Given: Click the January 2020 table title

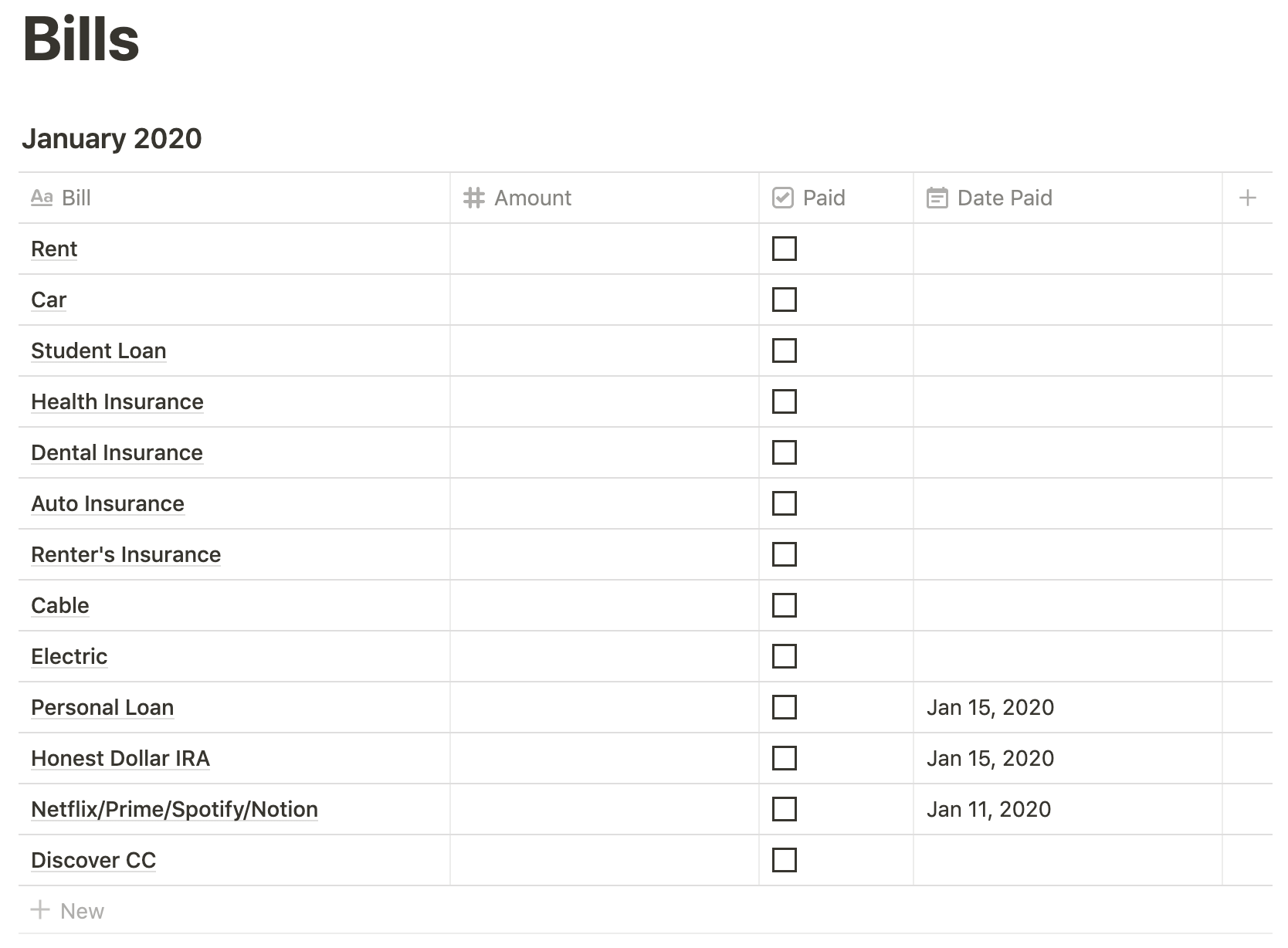Looking at the screenshot, I should coord(112,139).
